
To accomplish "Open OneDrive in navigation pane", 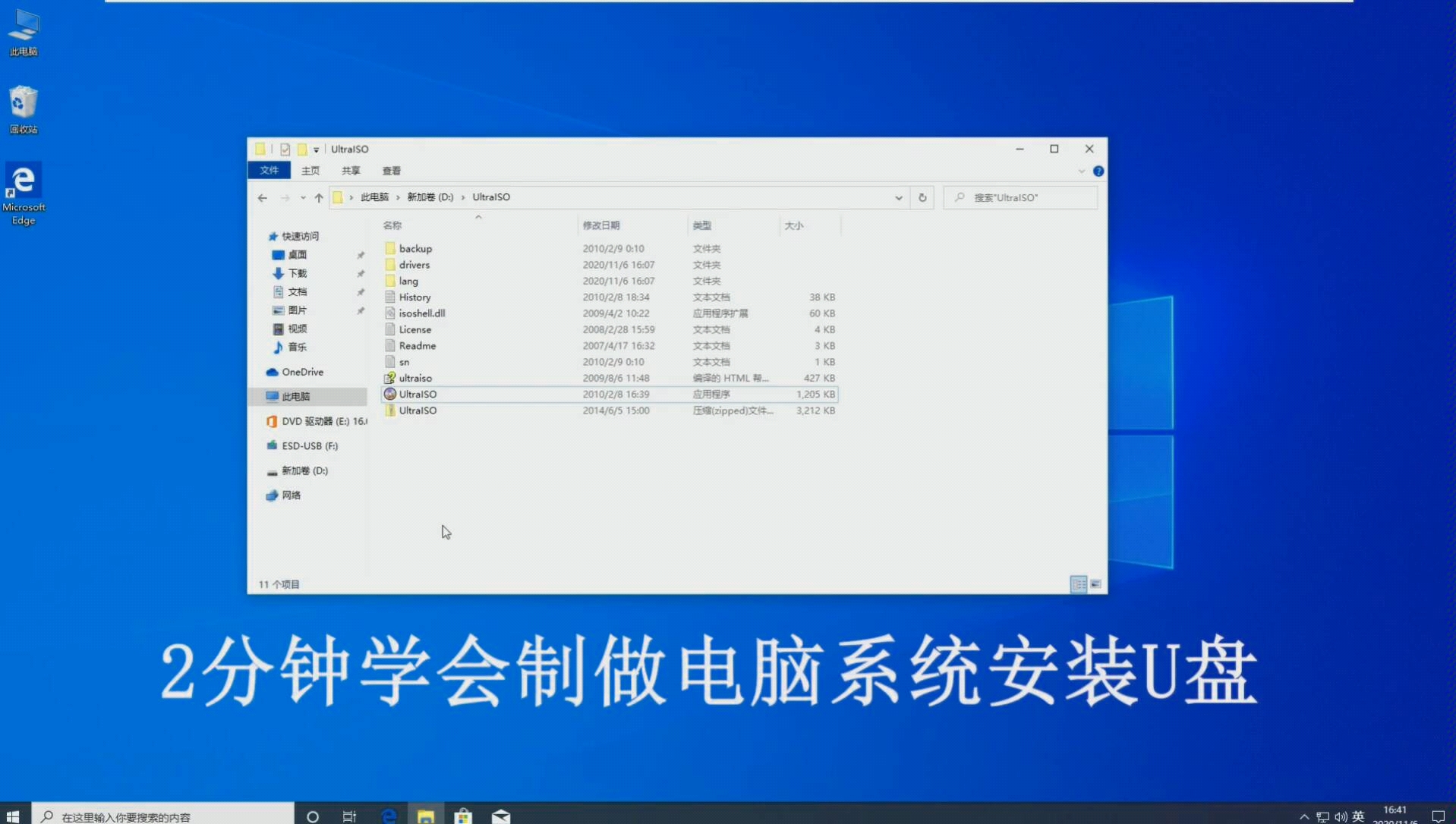I will pos(302,373).
